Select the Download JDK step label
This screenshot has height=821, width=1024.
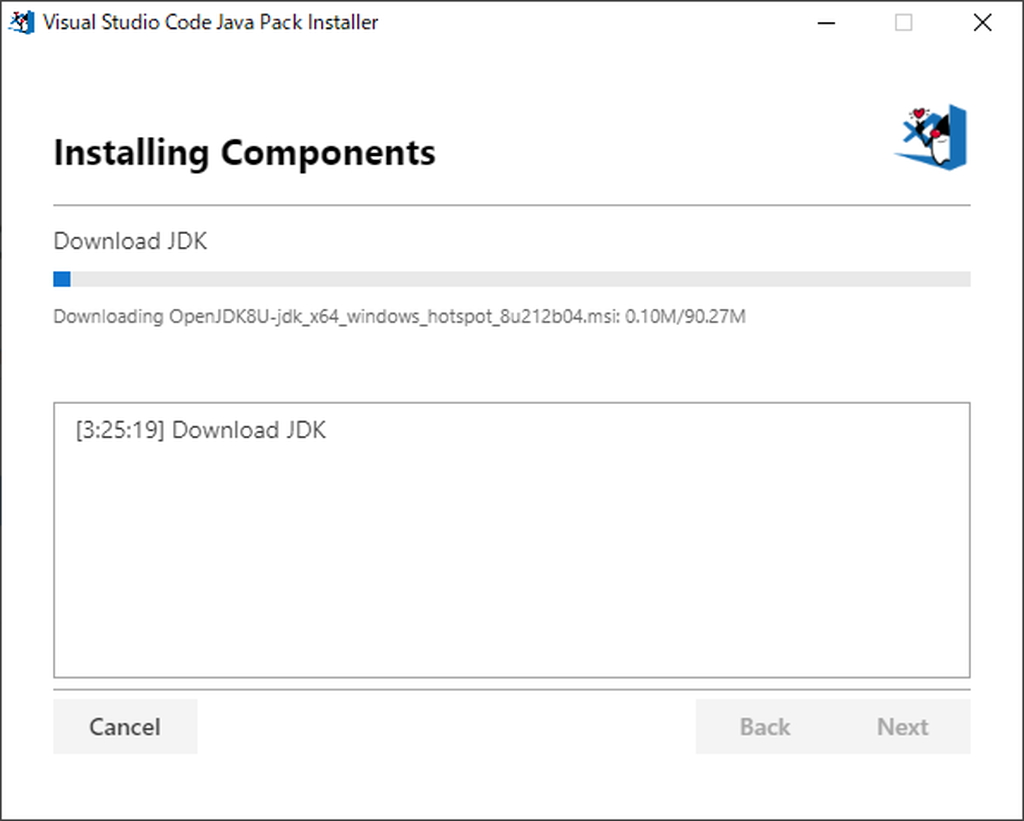click(x=129, y=241)
